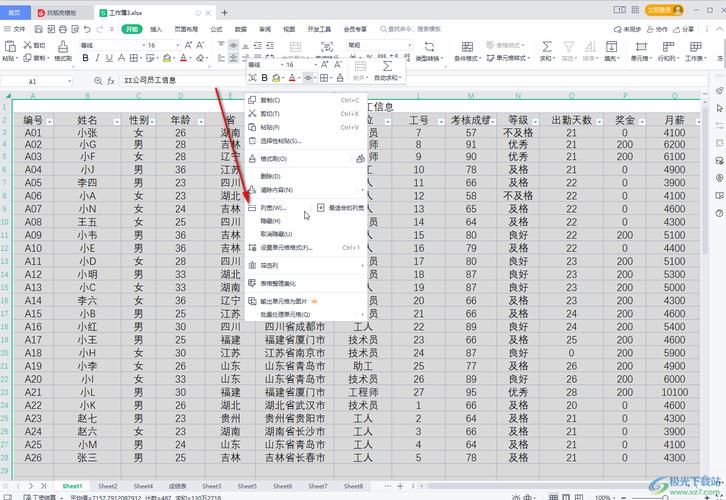Open the Name Box A1 dropdown arrow
This screenshot has height=500, width=726.
[x=69, y=81]
